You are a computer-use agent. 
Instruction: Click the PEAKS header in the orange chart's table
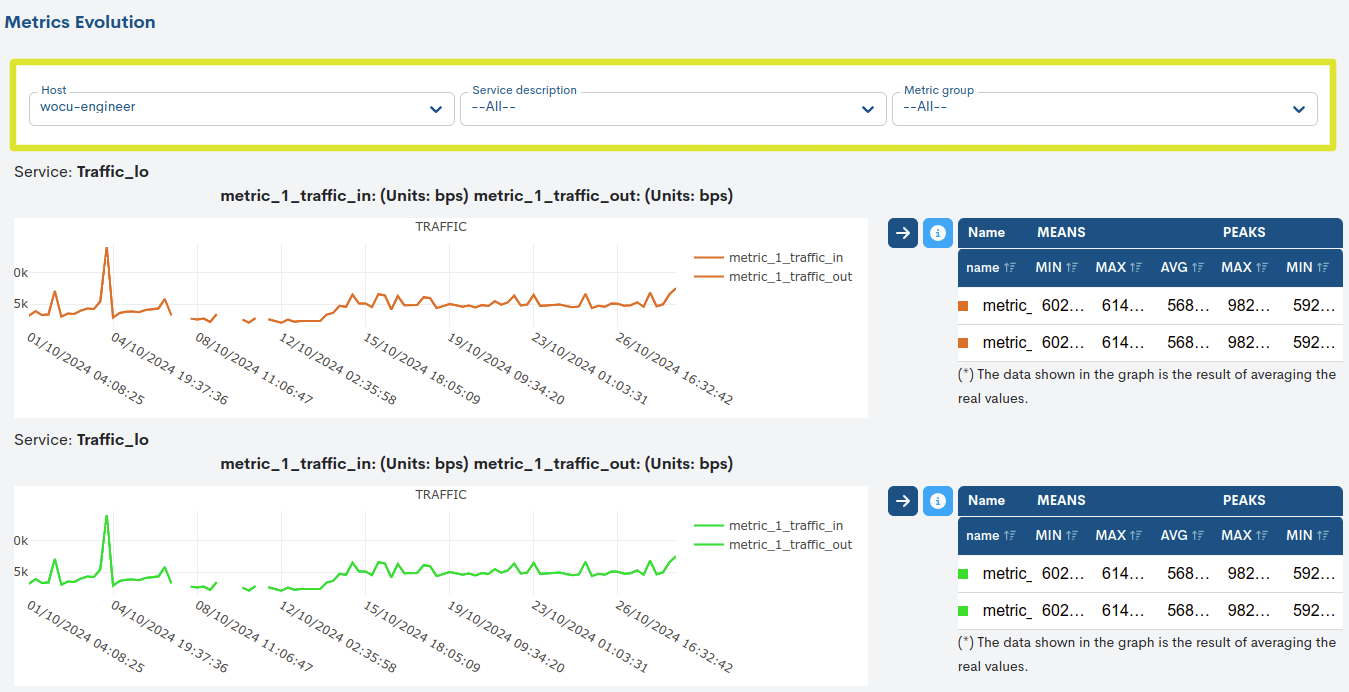(x=1244, y=232)
